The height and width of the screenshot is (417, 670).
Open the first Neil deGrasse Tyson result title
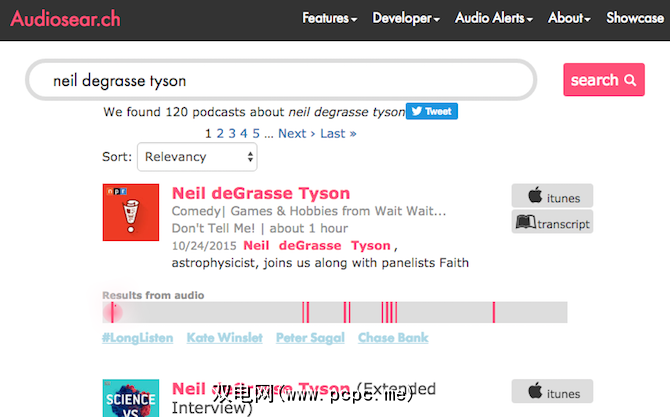point(261,193)
